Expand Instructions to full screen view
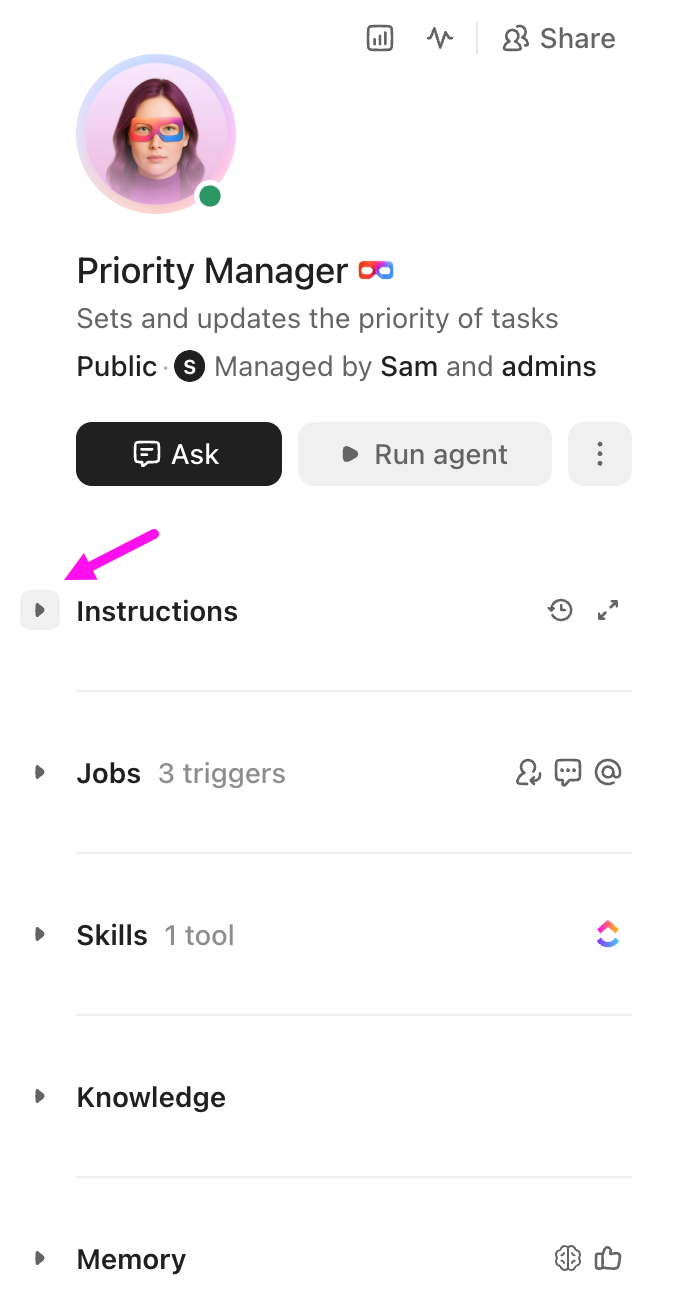 tap(608, 610)
